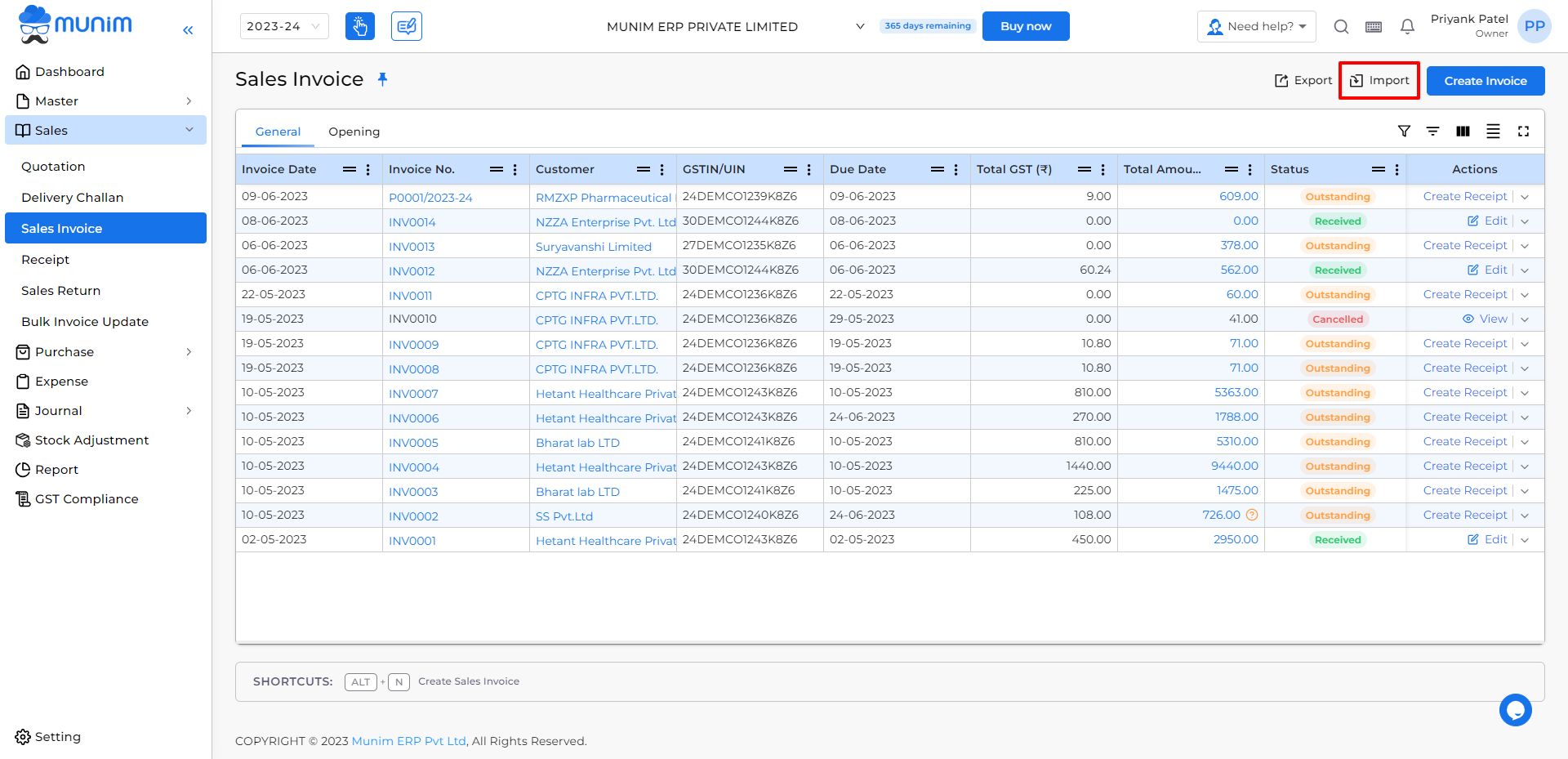The image size is (1568, 759).
Task: Open financial year 2023-24 dropdown
Action: coord(284,26)
